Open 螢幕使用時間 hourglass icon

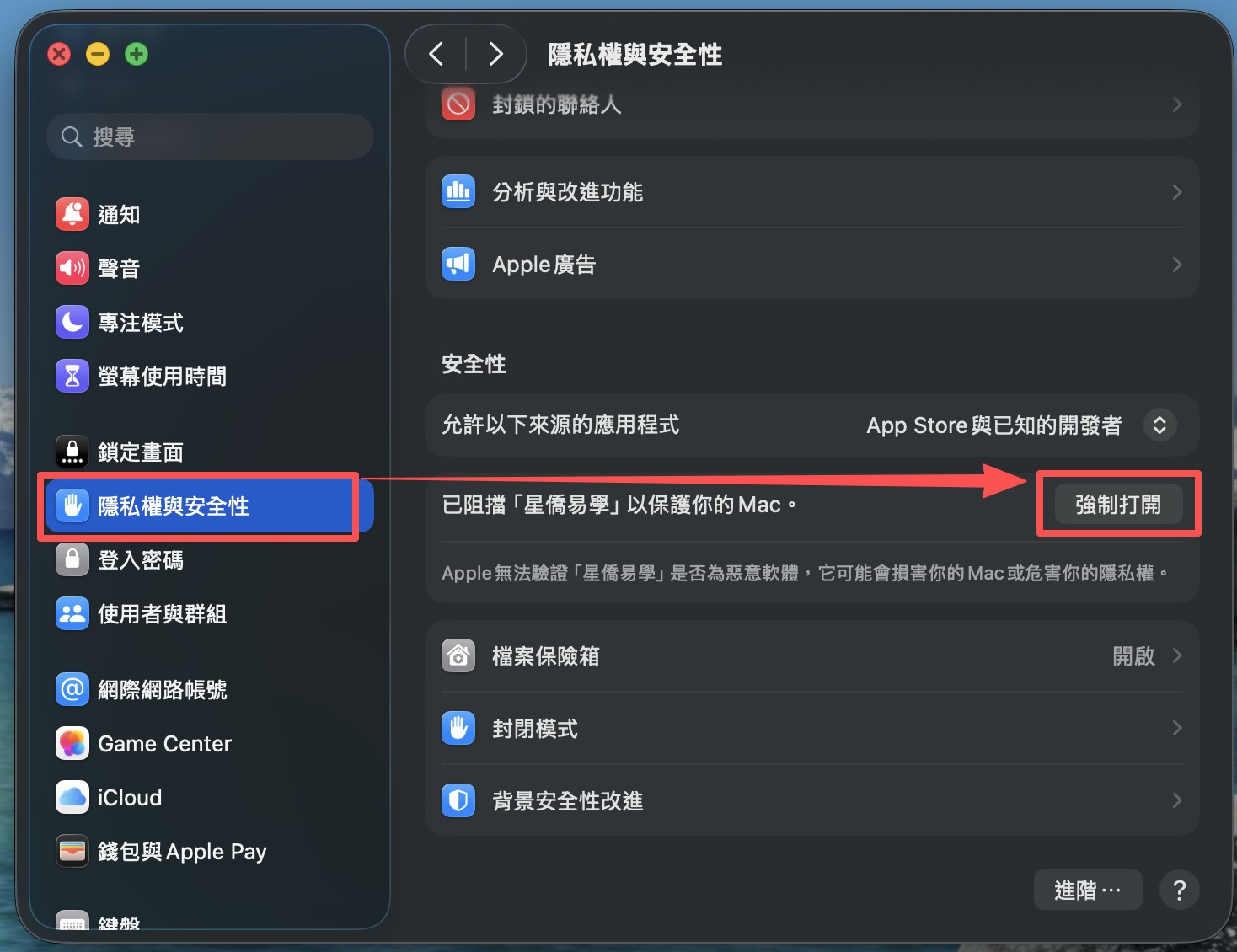[72, 376]
